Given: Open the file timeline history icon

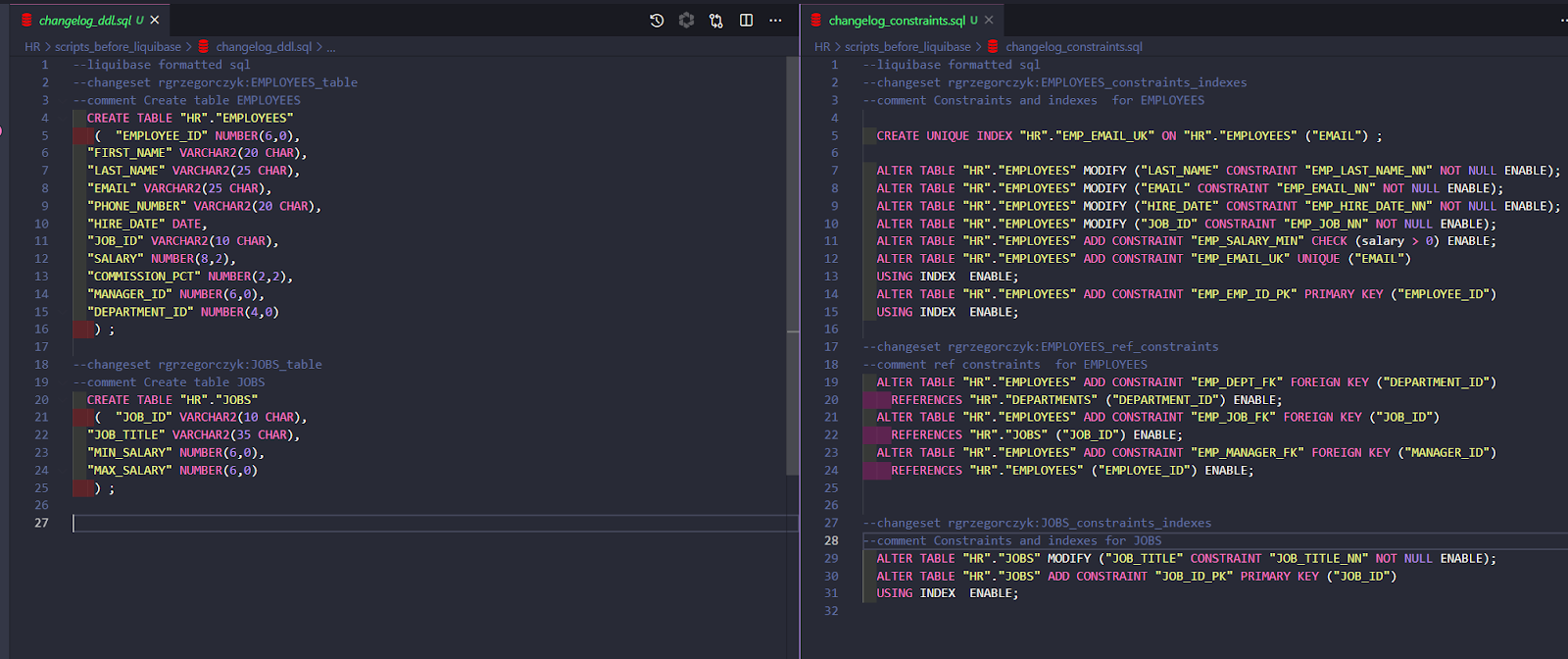Looking at the screenshot, I should point(657,21).
